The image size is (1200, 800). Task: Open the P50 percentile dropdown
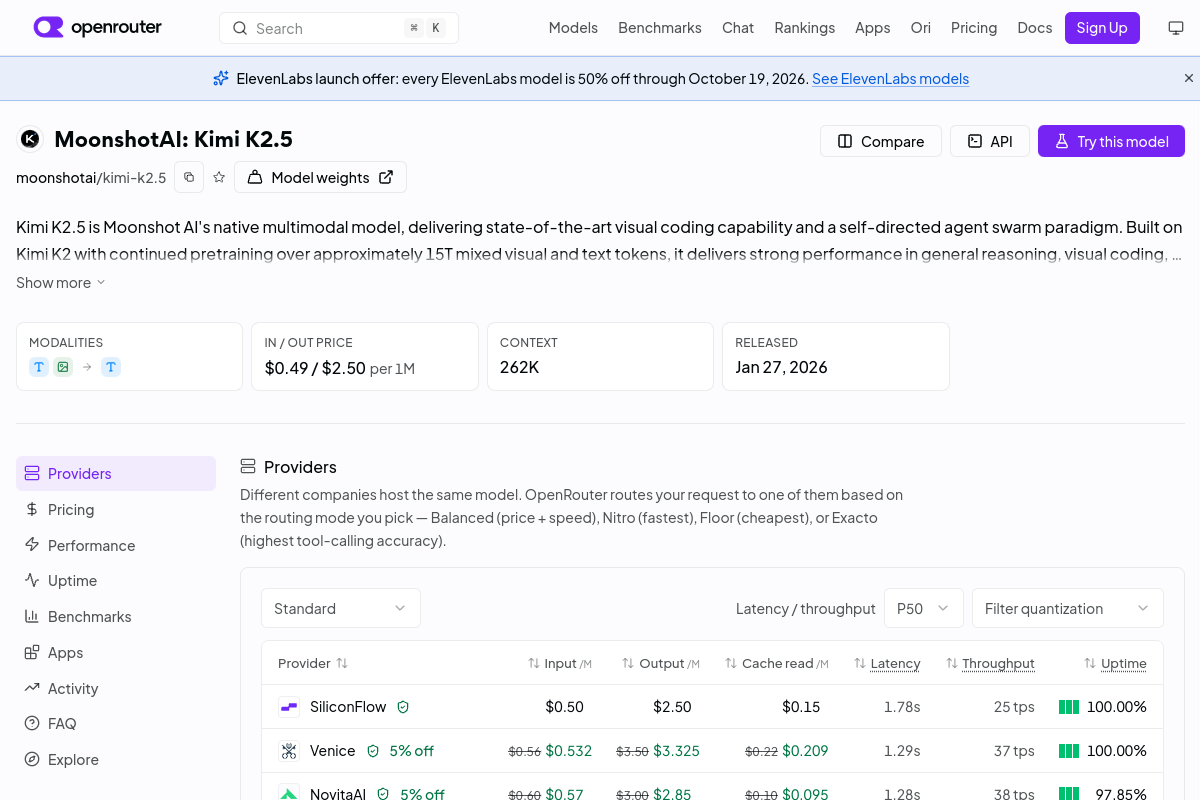tap(924, 608)
